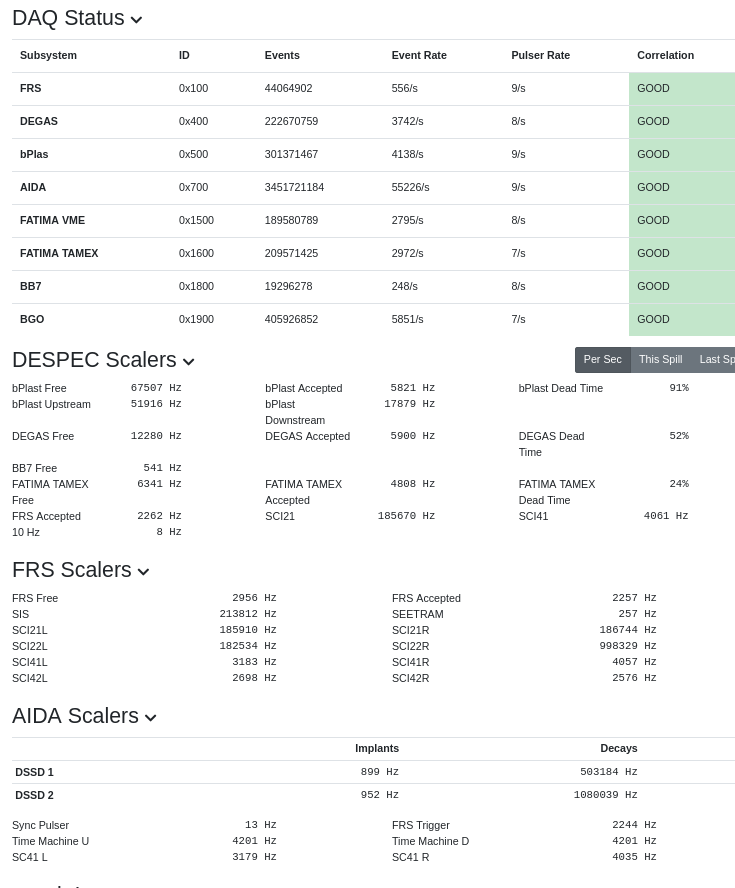Select the AIDA subsystem row
The height and width of the screenshot is (888, 735).
point(33,188)
